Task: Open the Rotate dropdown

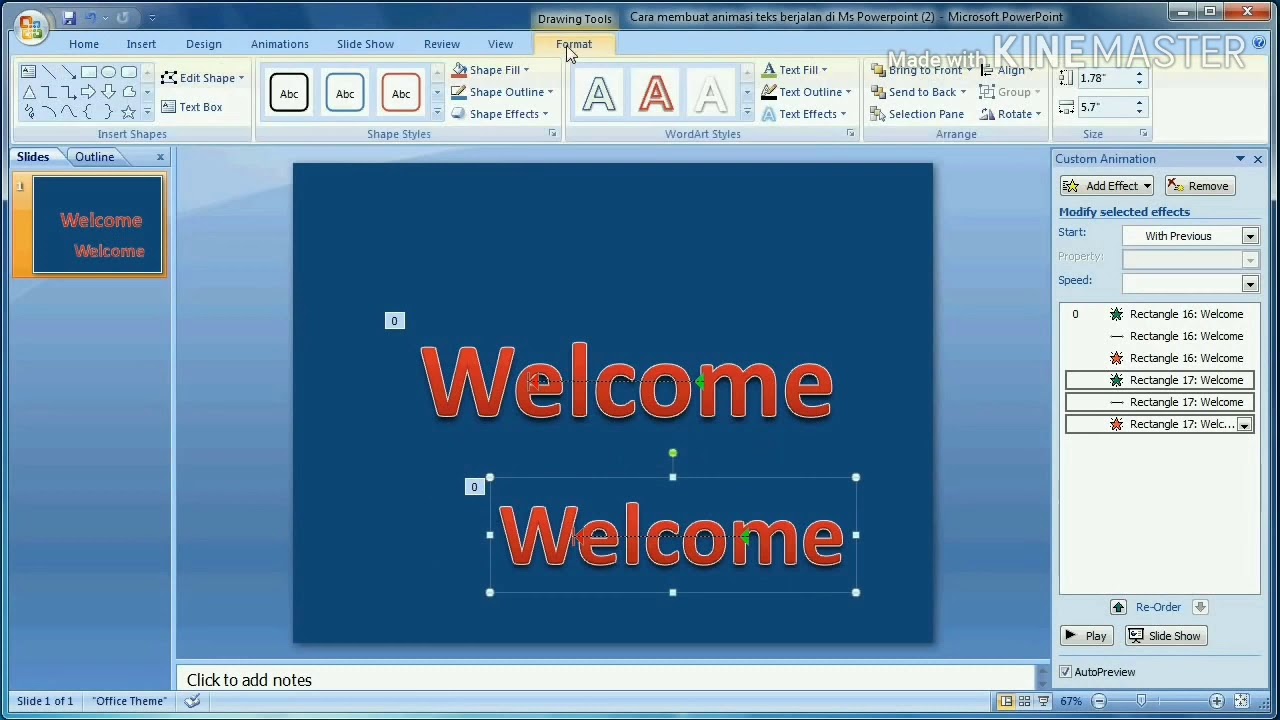Action: tap(1011, 114)
